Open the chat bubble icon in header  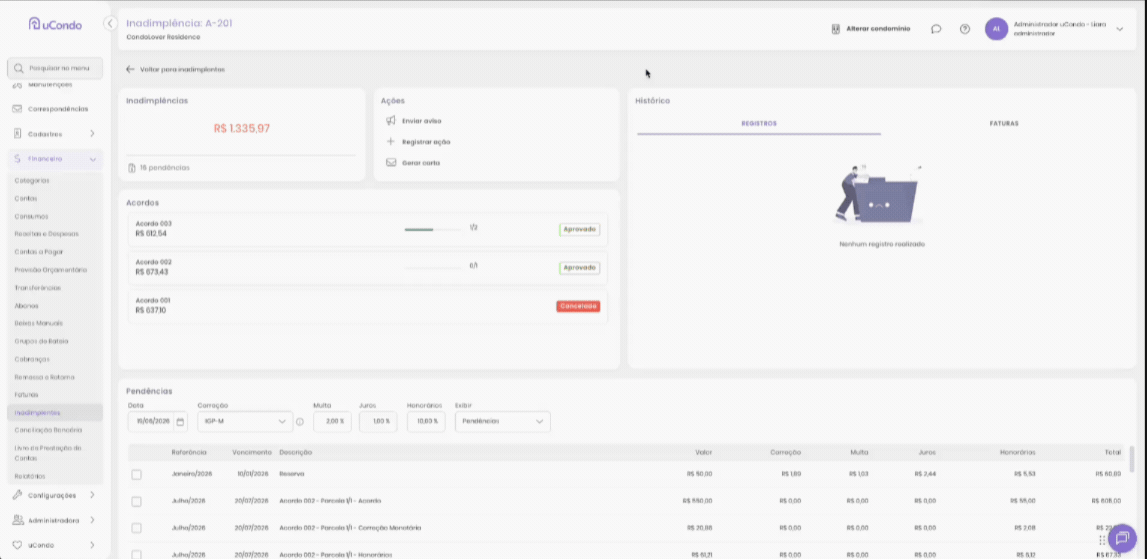pyautogui.click(x=936, y=29)
